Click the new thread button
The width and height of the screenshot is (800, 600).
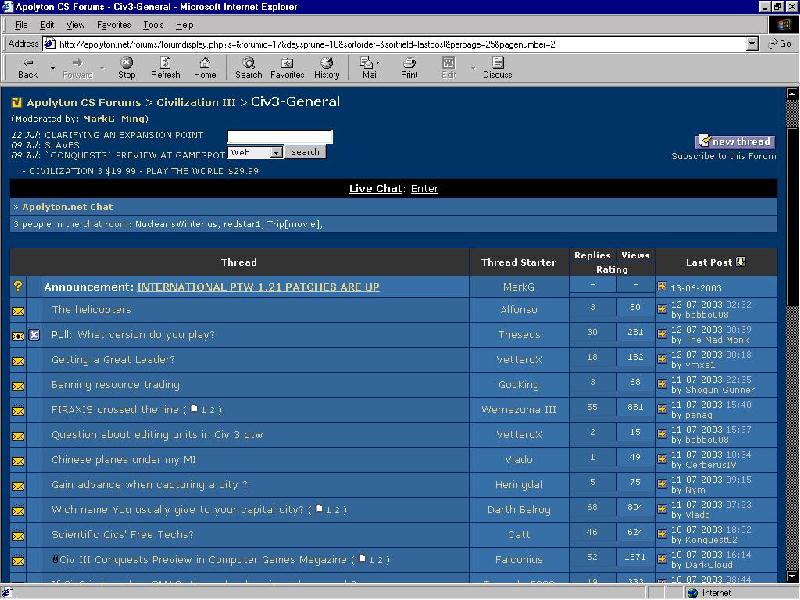(734, 142)
